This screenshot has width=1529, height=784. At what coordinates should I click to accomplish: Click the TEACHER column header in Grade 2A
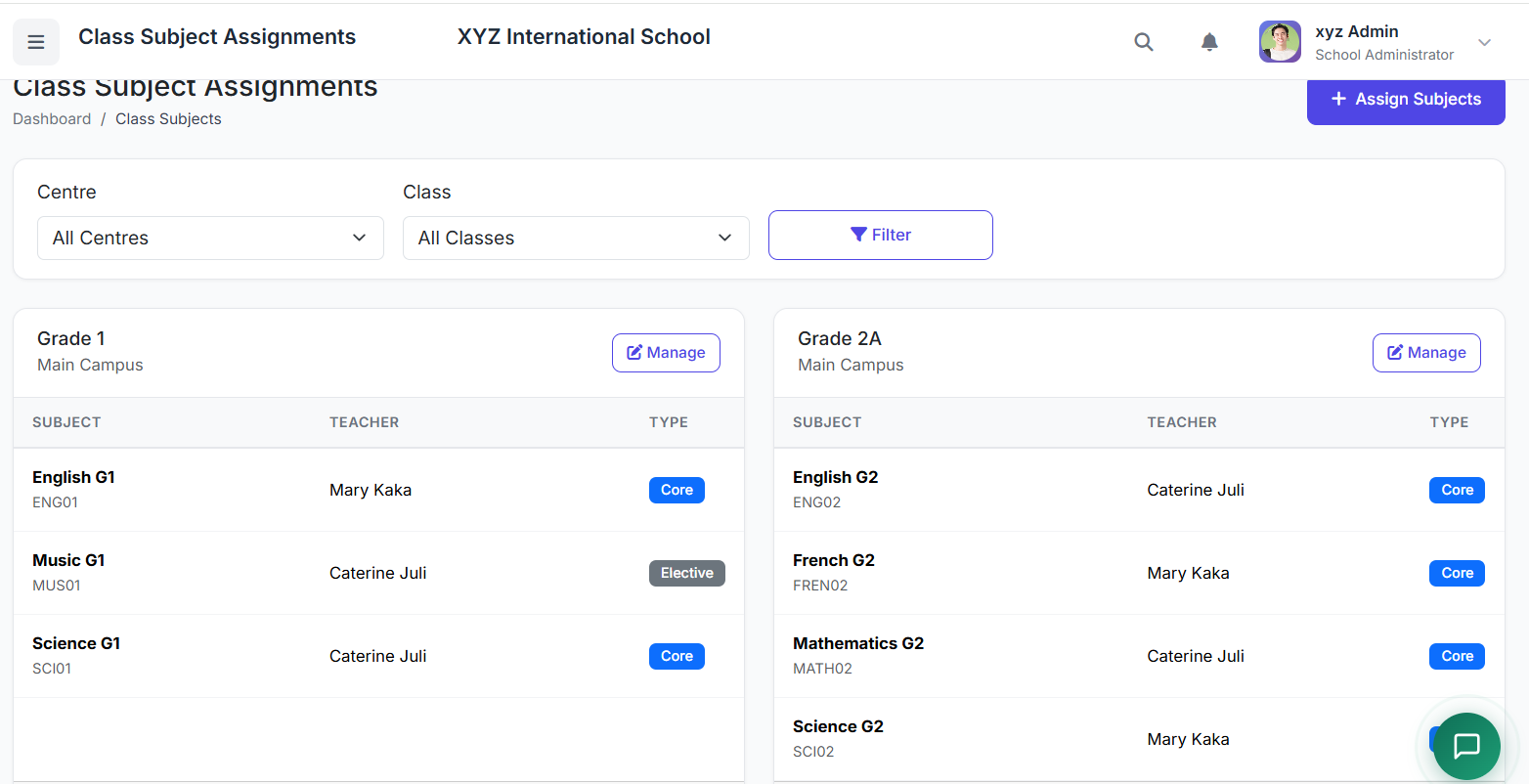tap(1182, 422)
